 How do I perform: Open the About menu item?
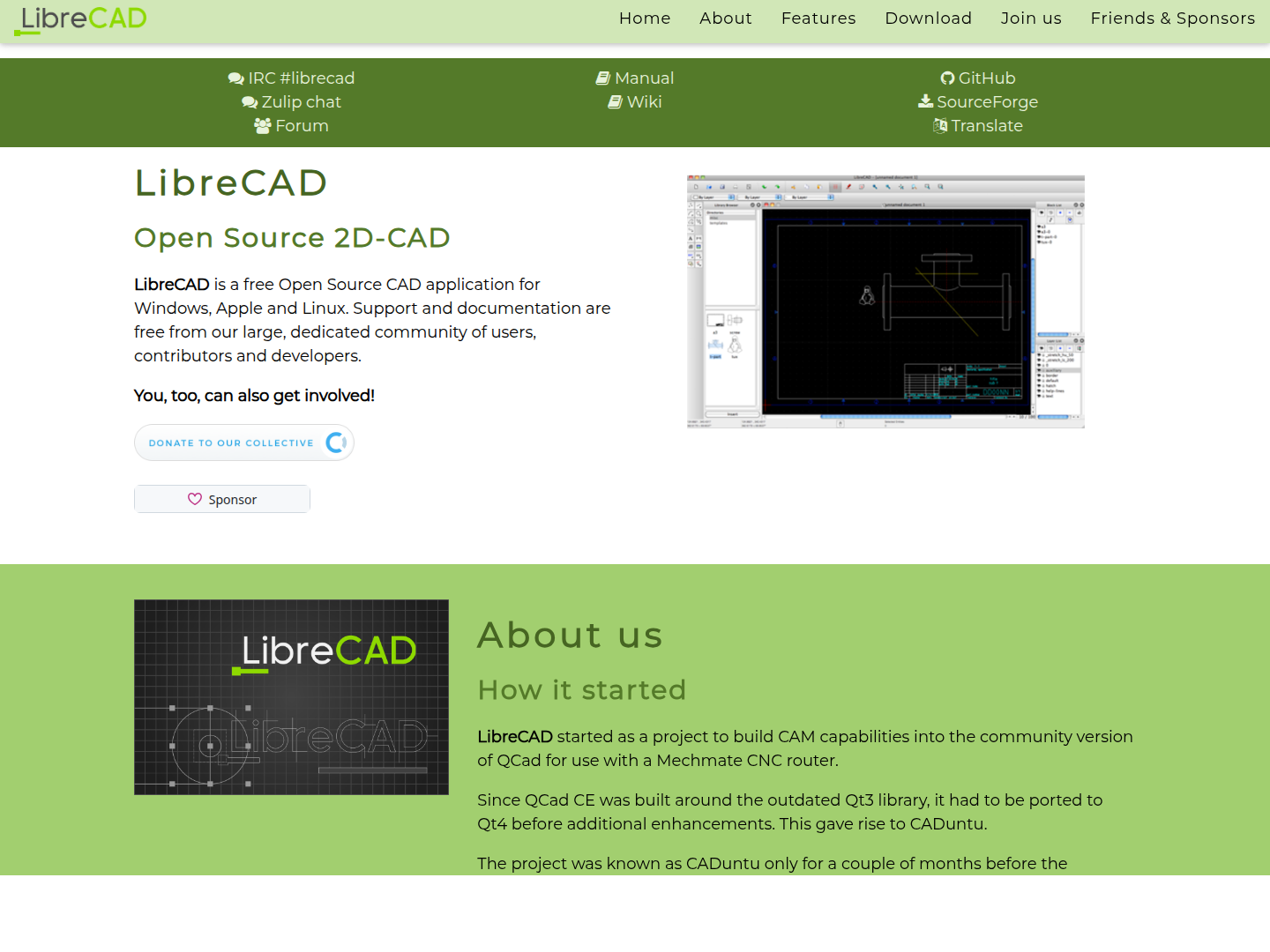726,19
